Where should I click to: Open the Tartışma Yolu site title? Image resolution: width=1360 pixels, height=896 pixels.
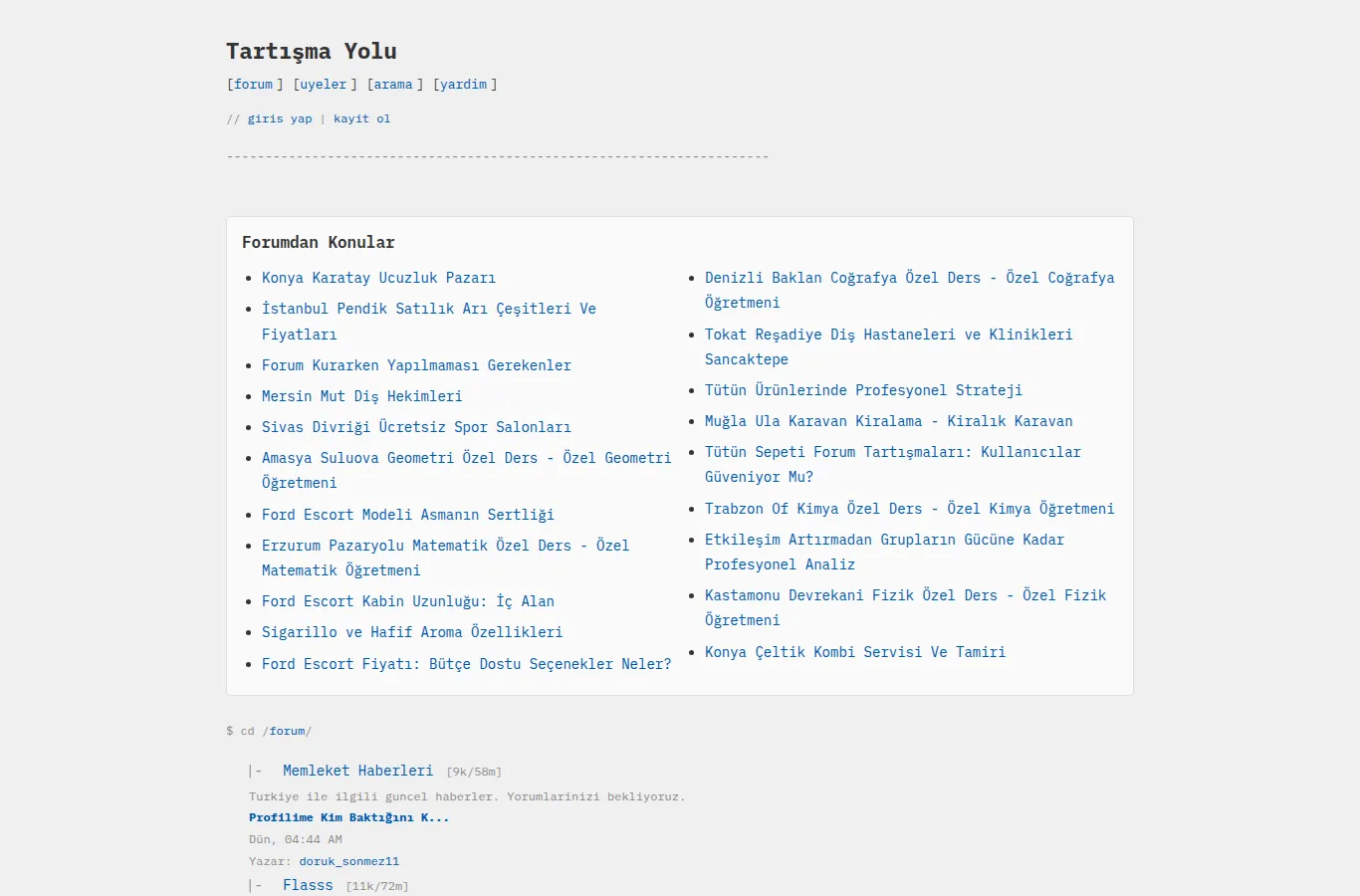click(x=312, y=51)
